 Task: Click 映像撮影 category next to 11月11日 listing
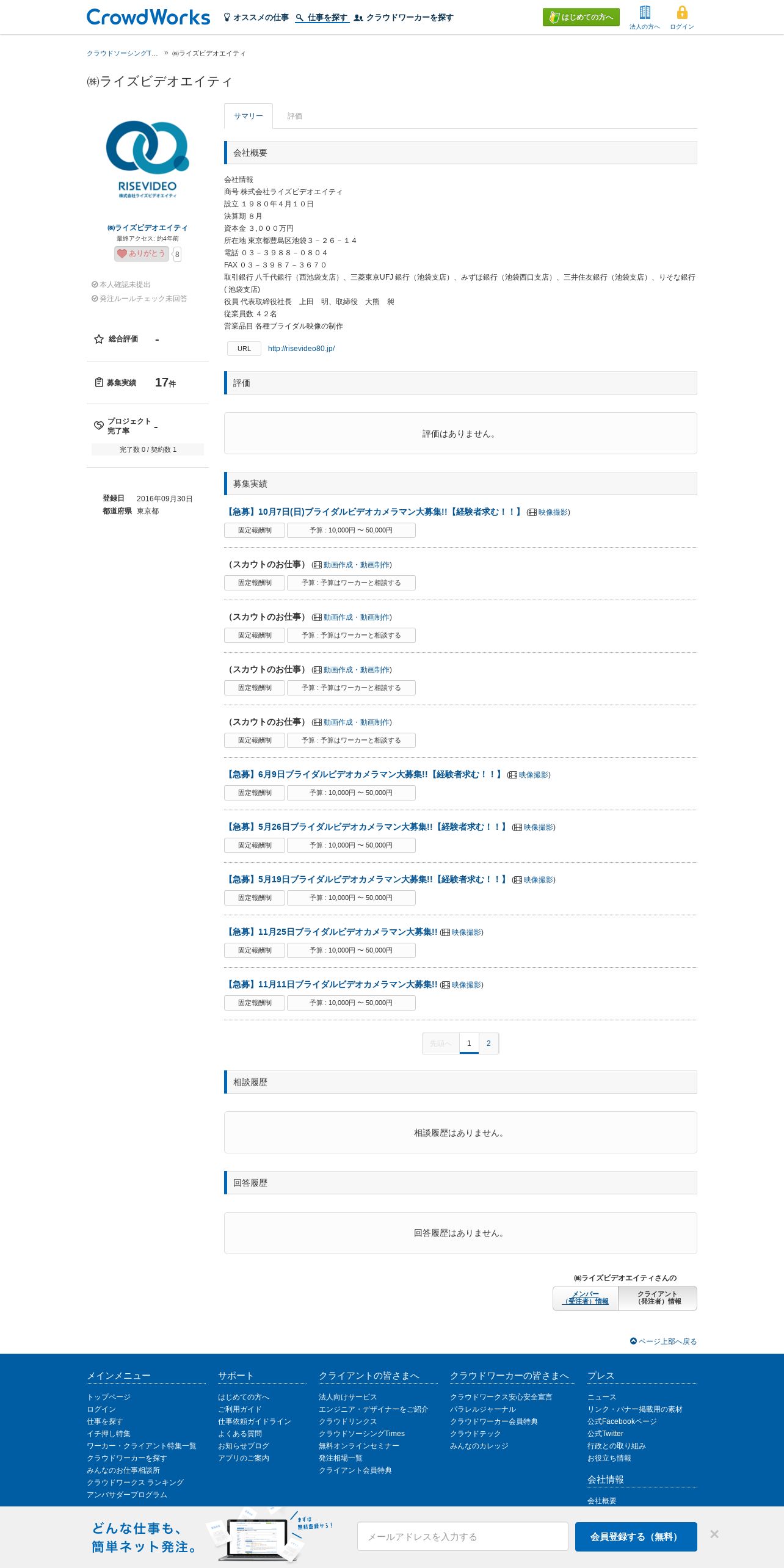click(x=466, y=985)
